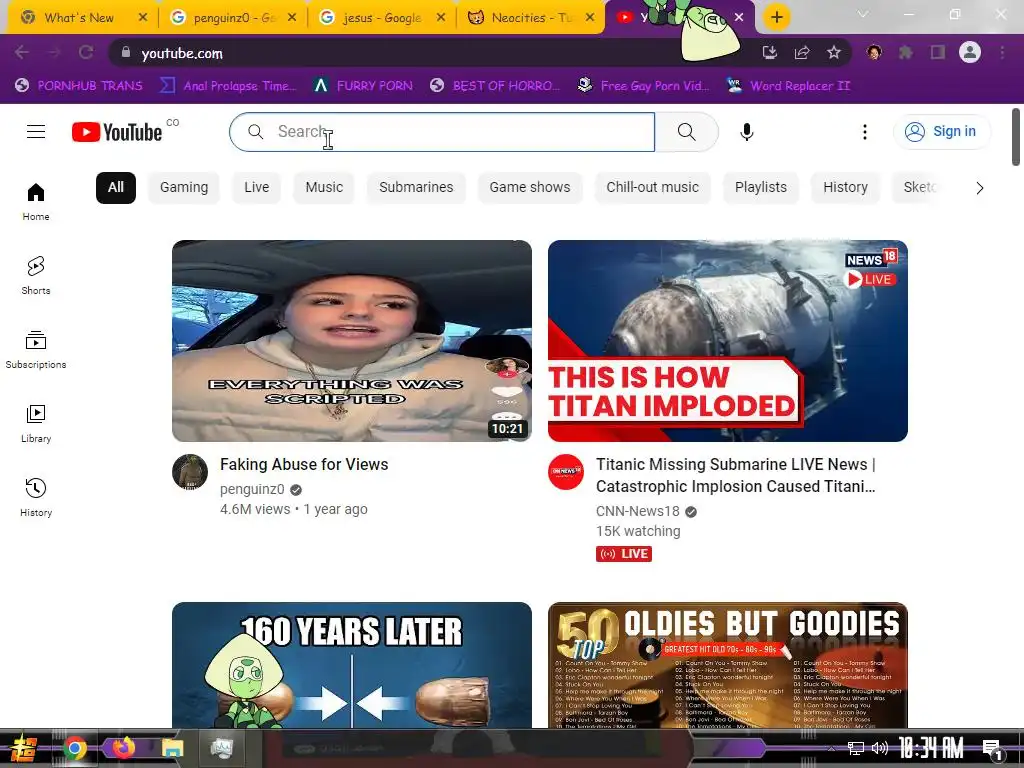
Task: Open Titanic Missing Submarine LIVE News title
Action: click(735, 475)
